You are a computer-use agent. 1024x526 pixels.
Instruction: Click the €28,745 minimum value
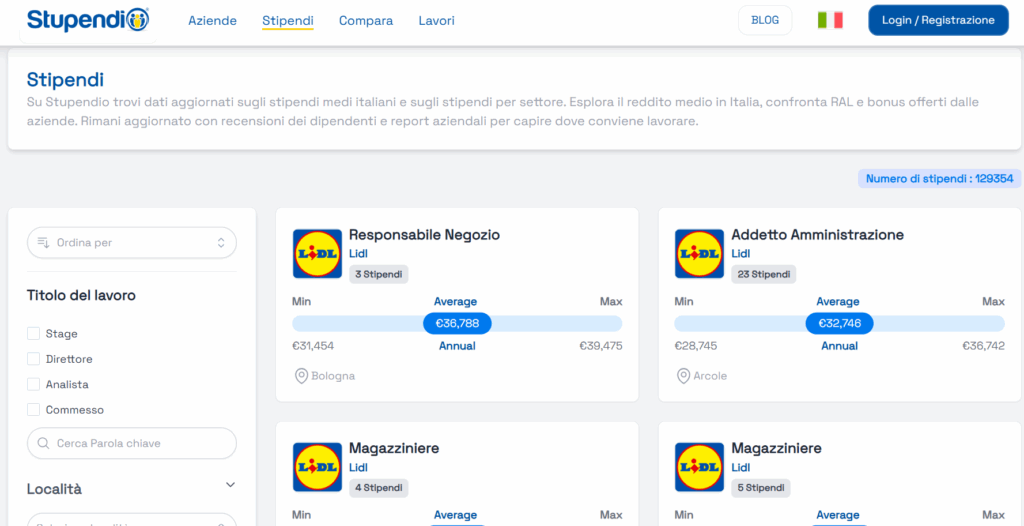pos(696,346)
